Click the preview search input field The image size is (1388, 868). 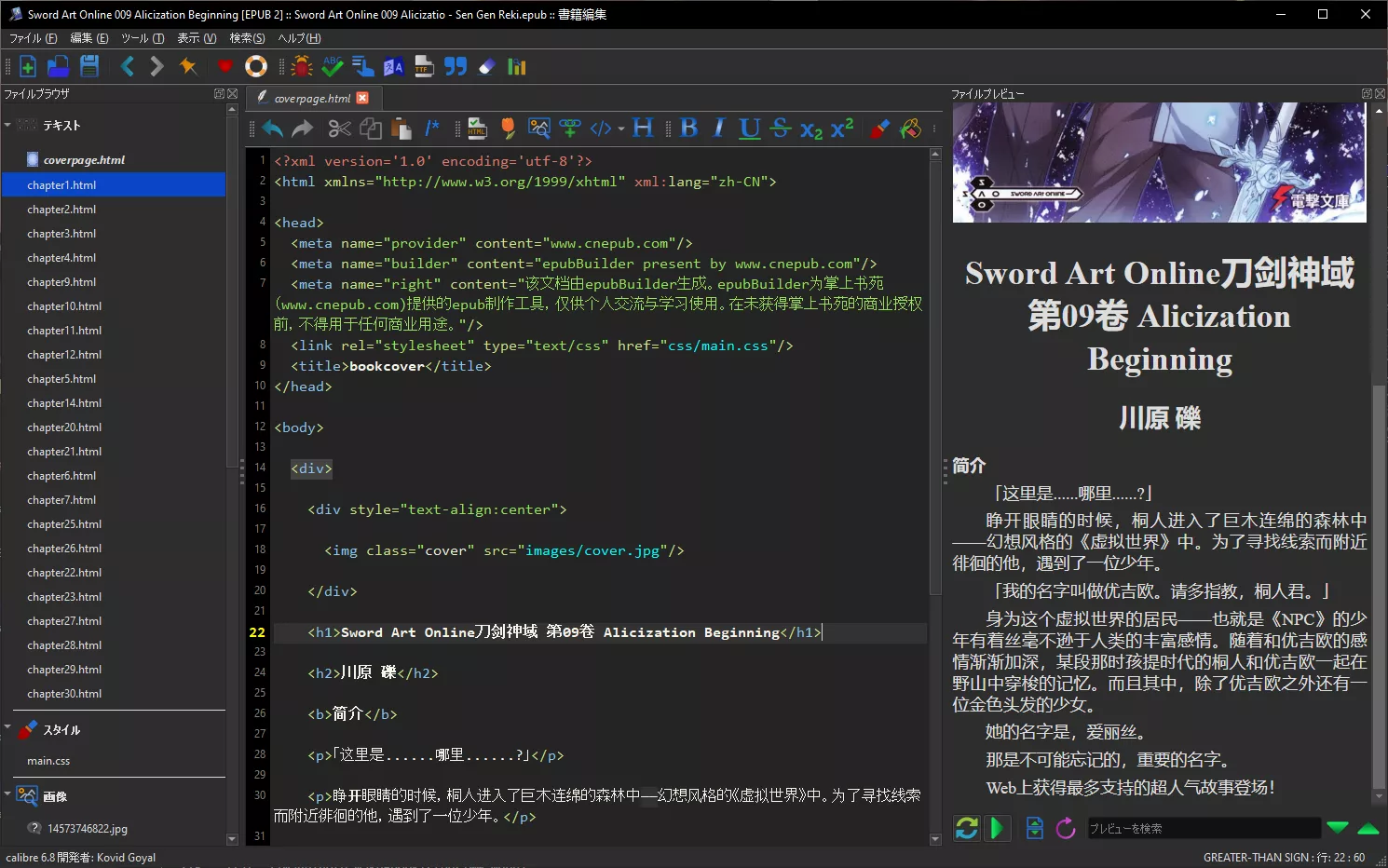tap(1203, 828)
